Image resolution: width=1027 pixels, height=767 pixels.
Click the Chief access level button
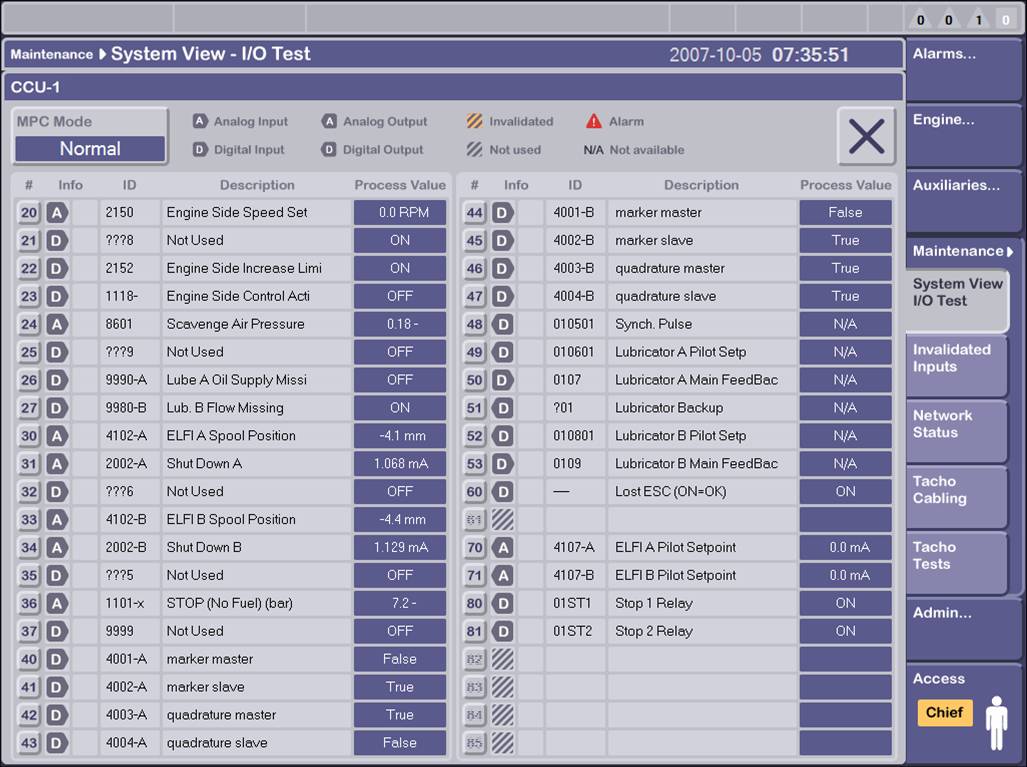coord(944,713)
